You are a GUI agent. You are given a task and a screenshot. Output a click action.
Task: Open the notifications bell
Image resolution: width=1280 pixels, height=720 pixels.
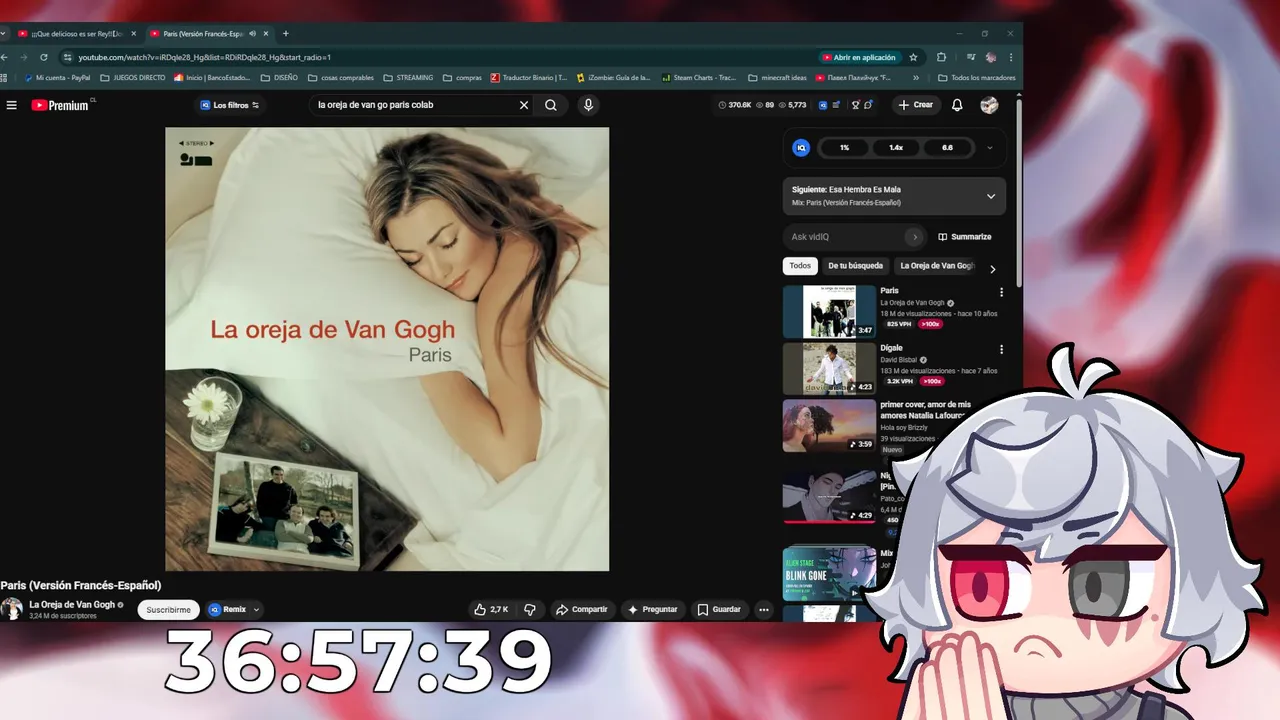(x=957, y=105)
